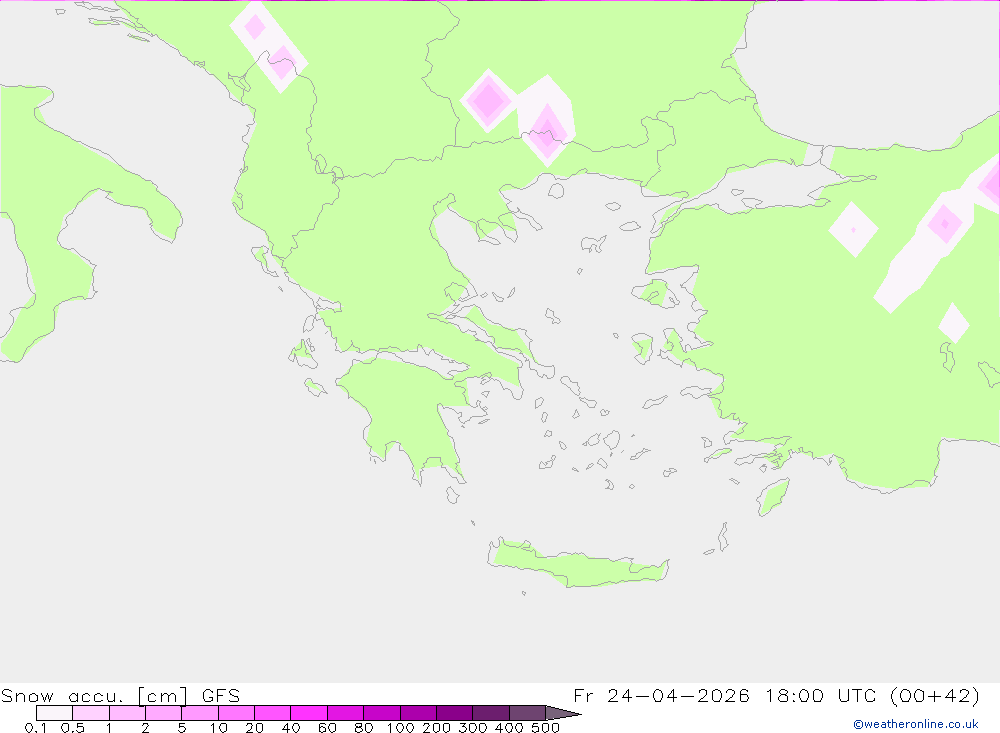The height and width of the screenshot is (733, 1000).
Task: Click the '60' legend value label
Action: [327, 727]
